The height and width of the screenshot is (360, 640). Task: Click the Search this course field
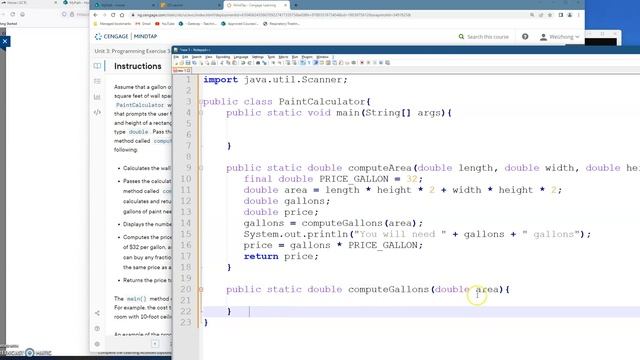pyautogui.click(x=484, y=37)
